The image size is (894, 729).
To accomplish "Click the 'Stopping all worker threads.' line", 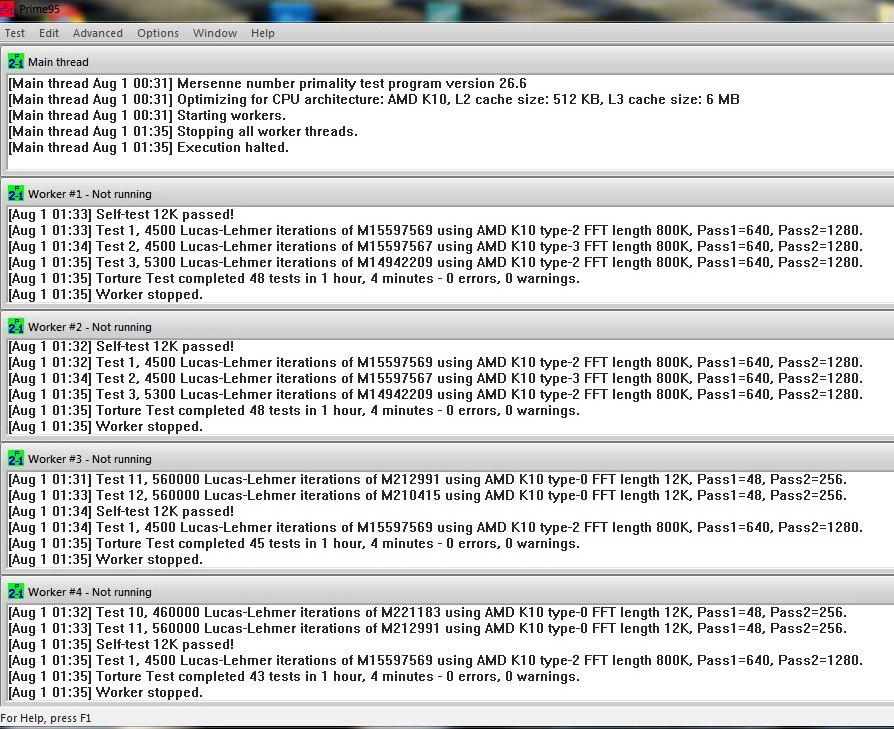I will (183, 132).
